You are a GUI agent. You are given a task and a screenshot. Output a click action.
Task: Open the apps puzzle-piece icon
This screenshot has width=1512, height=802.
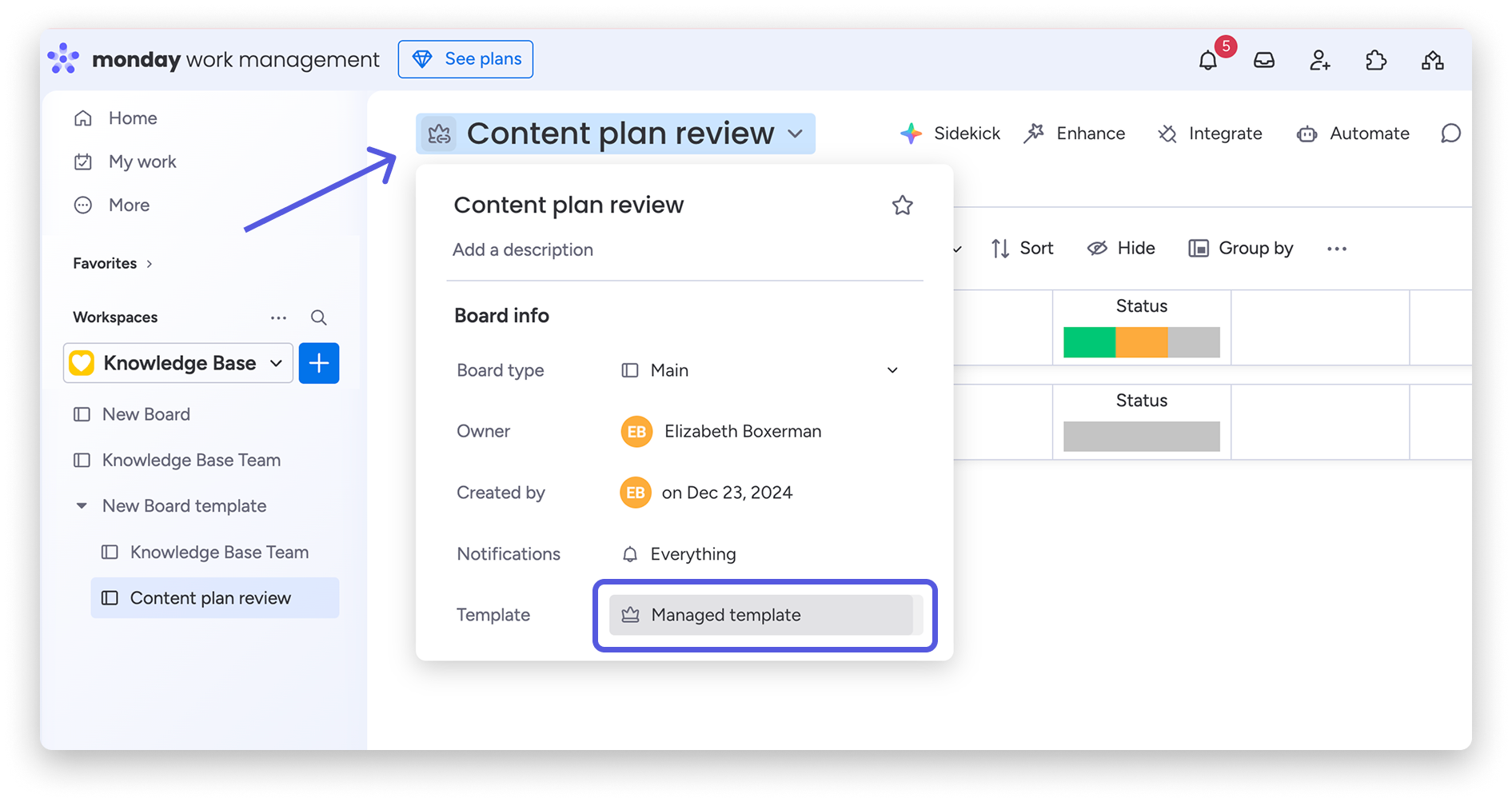[x=1376, y=60]
